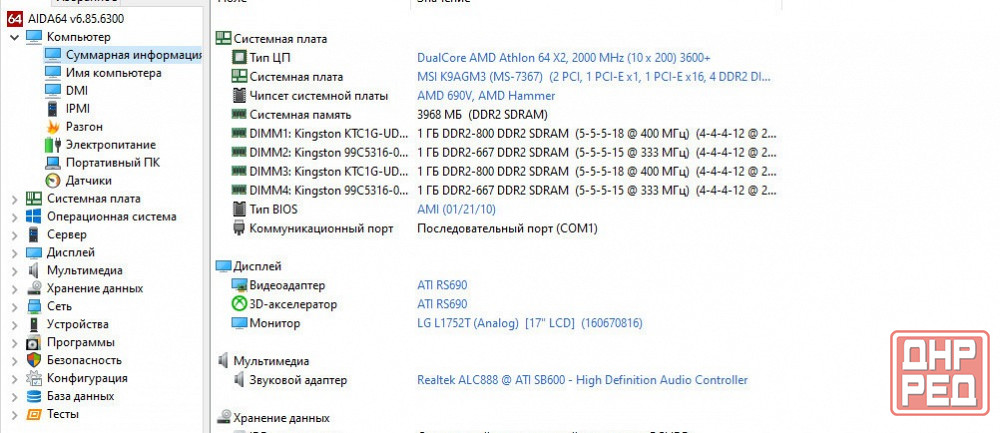Select the Хранение данных section header
The width and height of the screenshot is (1000, 433).
[x=281, y=418]
